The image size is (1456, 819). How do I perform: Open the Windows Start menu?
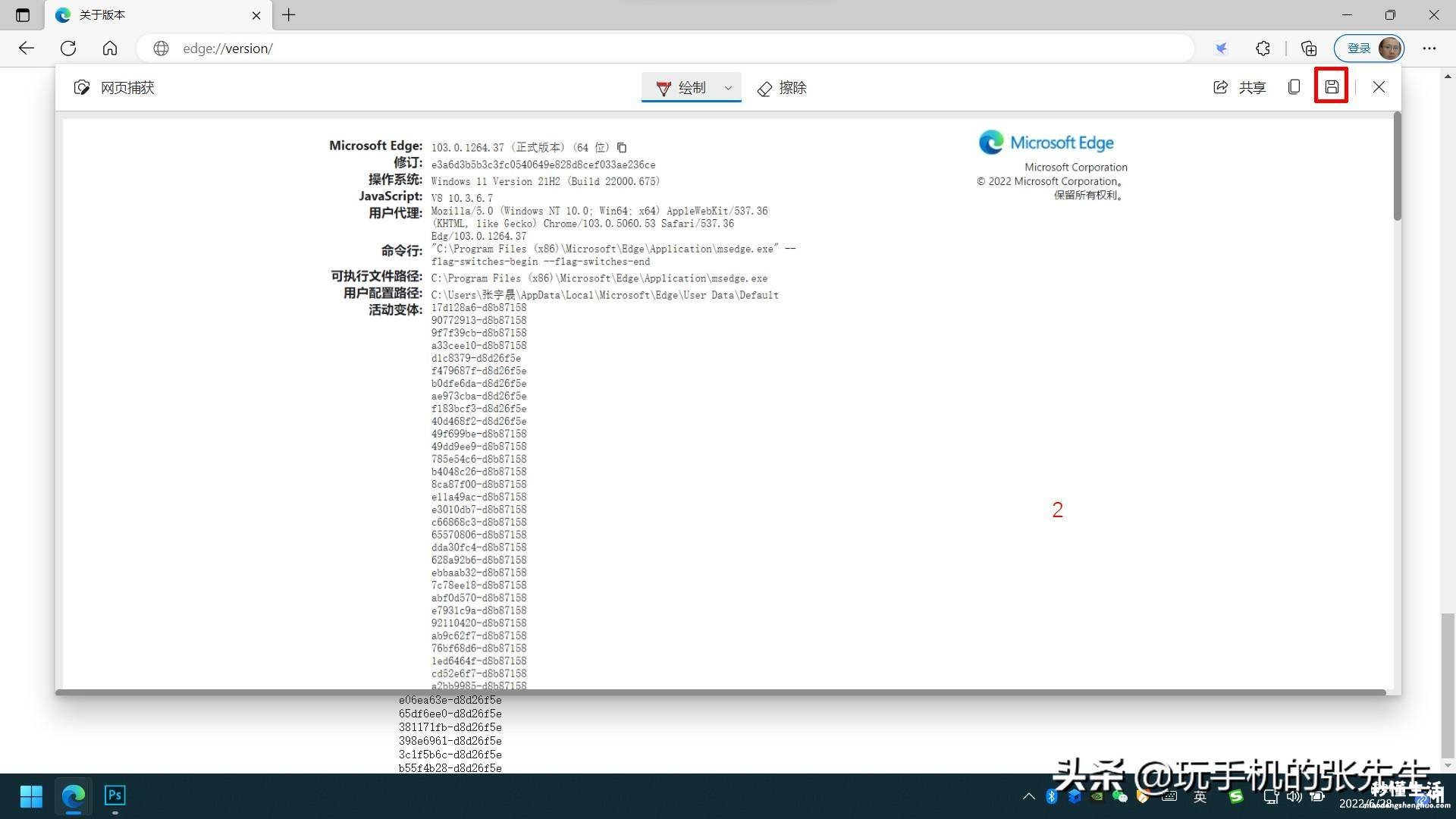pyautogui.click(x=31, y=796)
